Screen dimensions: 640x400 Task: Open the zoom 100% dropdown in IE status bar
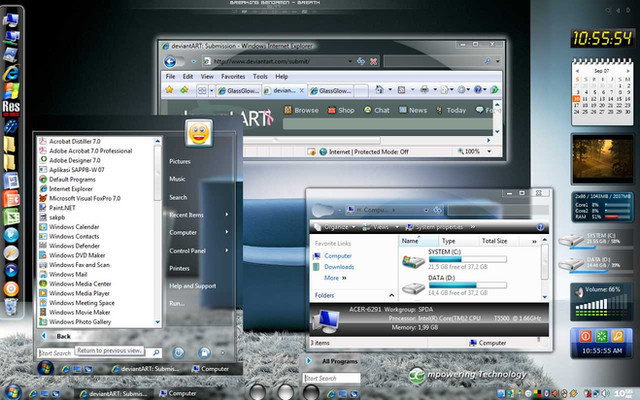click(489, 151)
